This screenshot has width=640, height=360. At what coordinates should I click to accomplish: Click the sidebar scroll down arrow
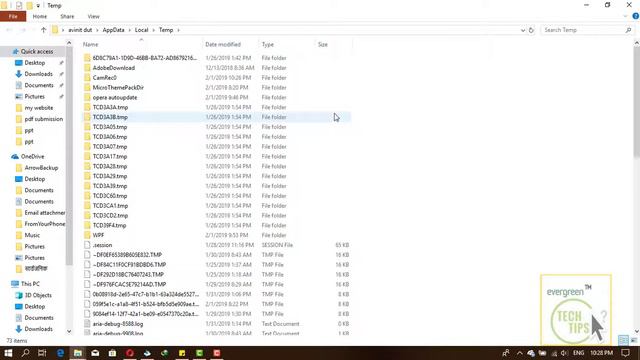[69, 331]
